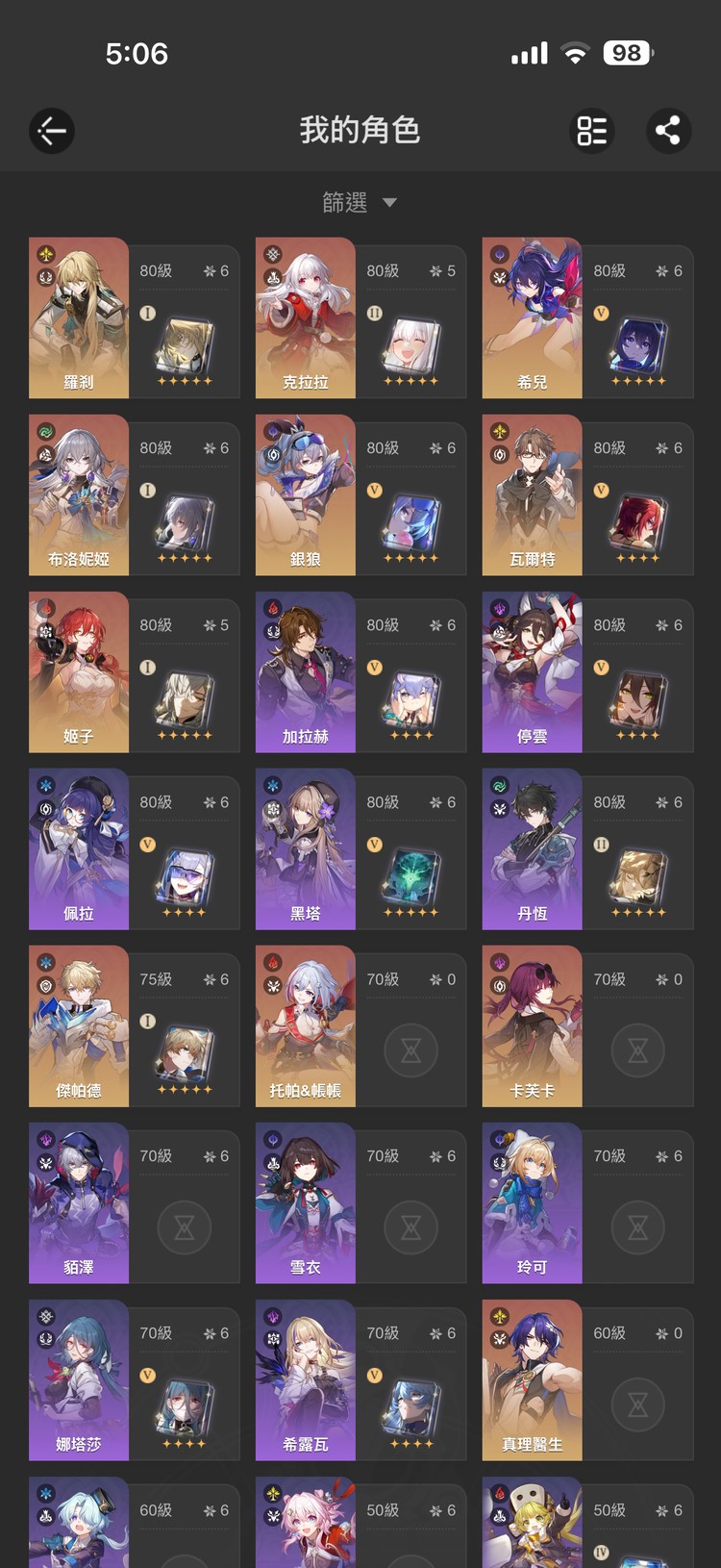The width and height of the screenshot is (721, 1568).
Task: Tap the back arrow icon
Action: click(52, 131)
